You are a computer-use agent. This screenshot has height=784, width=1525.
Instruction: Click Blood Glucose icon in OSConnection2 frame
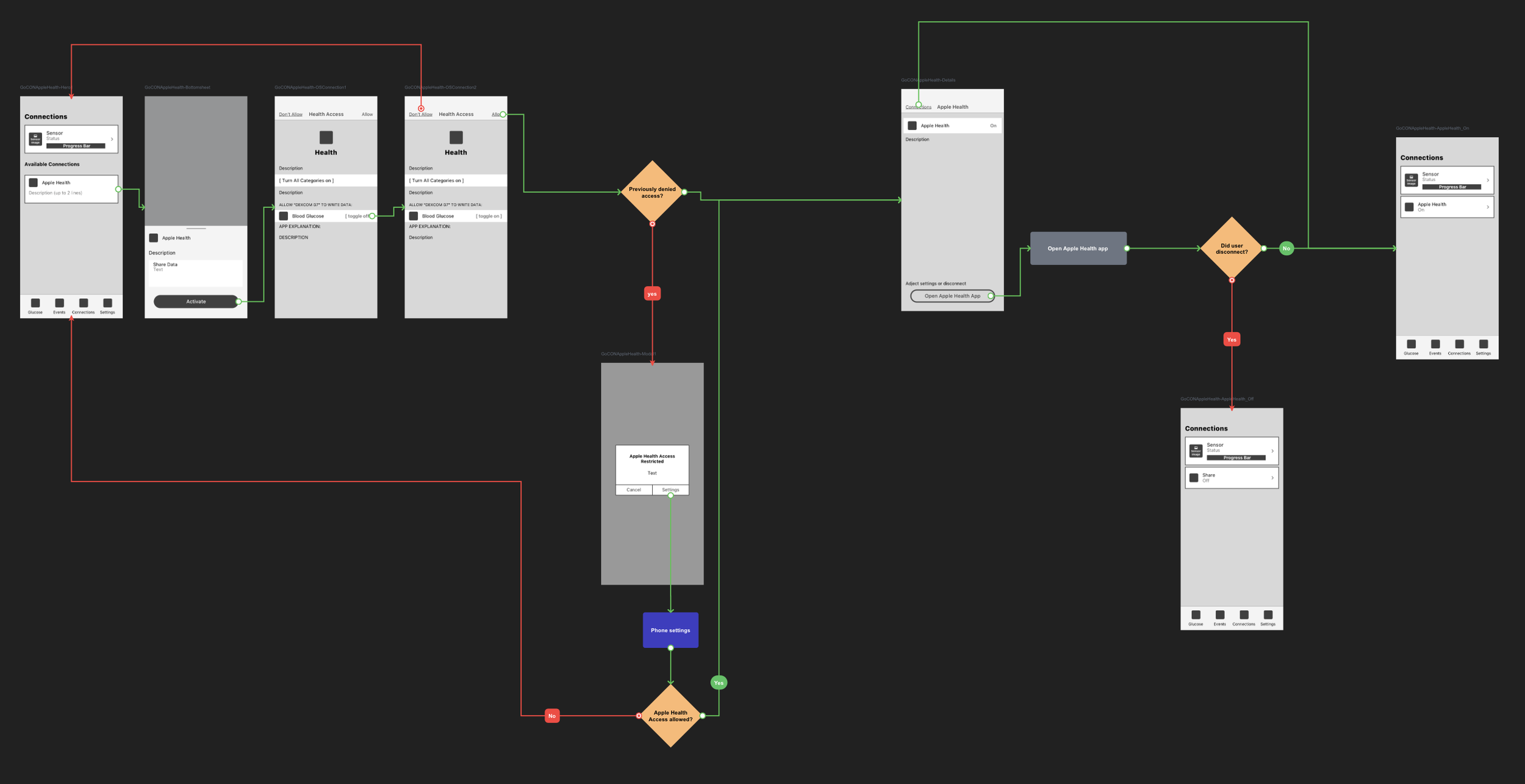point(414,216)
